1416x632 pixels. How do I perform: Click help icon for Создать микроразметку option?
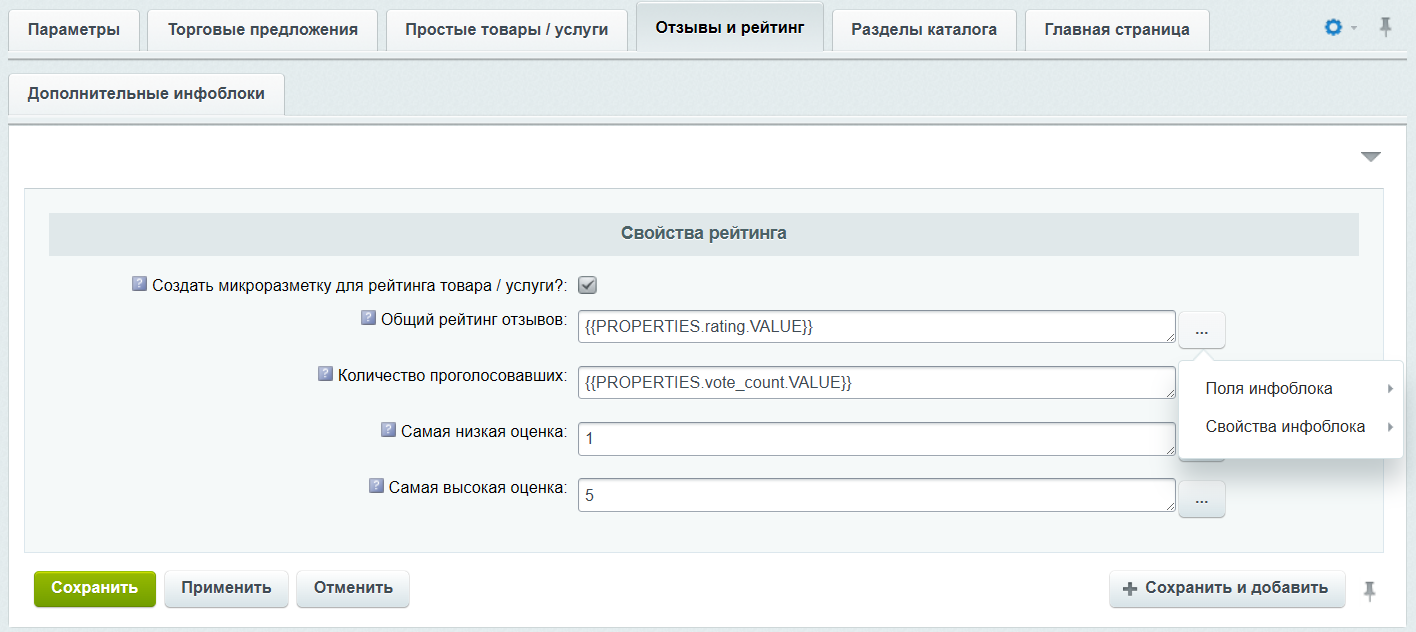pos(140,284)
